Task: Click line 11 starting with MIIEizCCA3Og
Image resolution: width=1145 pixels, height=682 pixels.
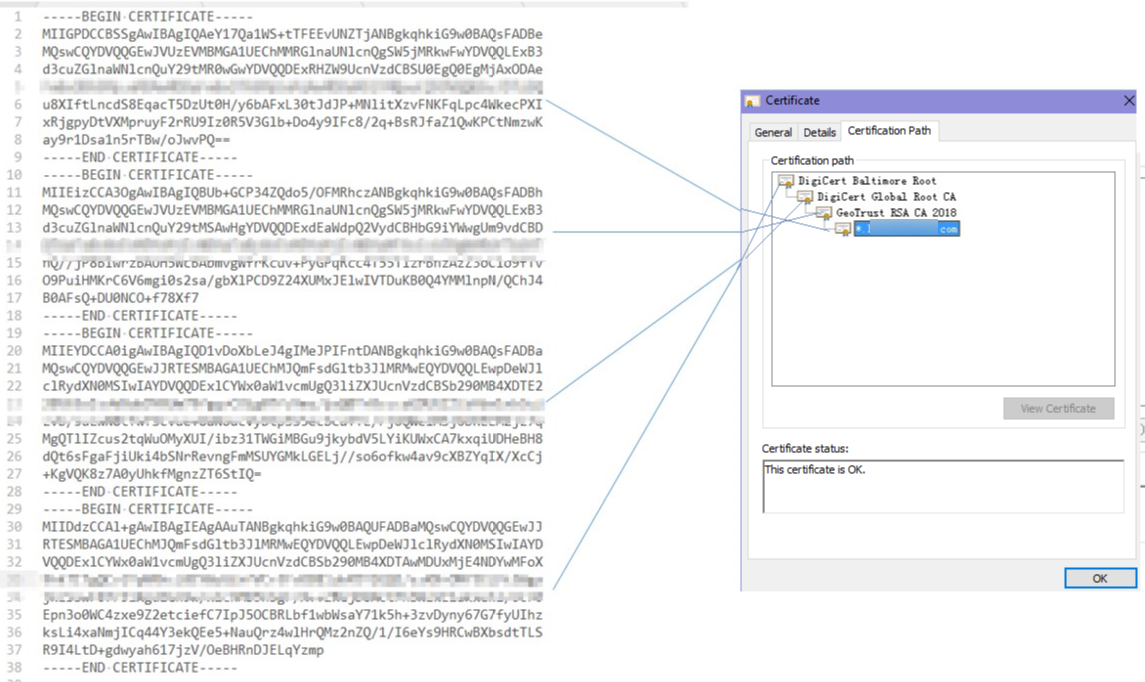Action: click(x=292, y=192)
